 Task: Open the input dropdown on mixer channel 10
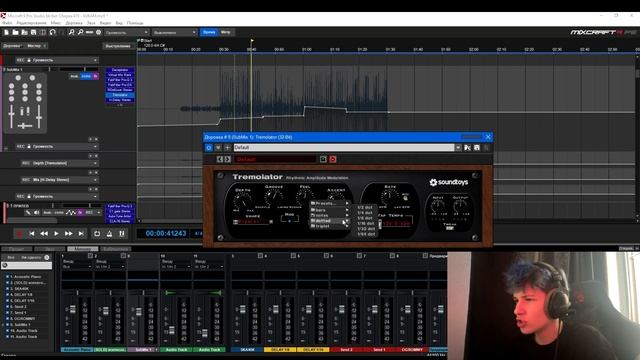pos(176,267)
